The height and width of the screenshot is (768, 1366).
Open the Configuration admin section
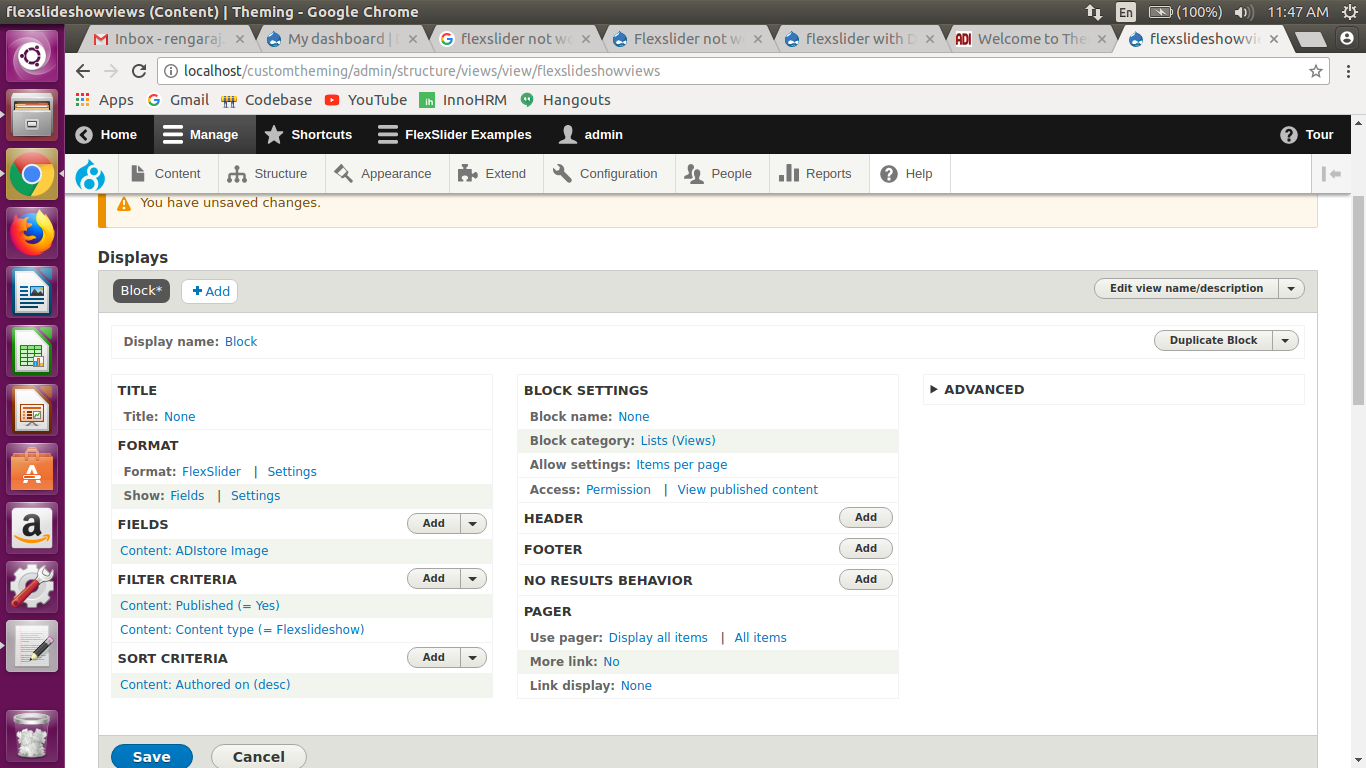coord(608,173)
